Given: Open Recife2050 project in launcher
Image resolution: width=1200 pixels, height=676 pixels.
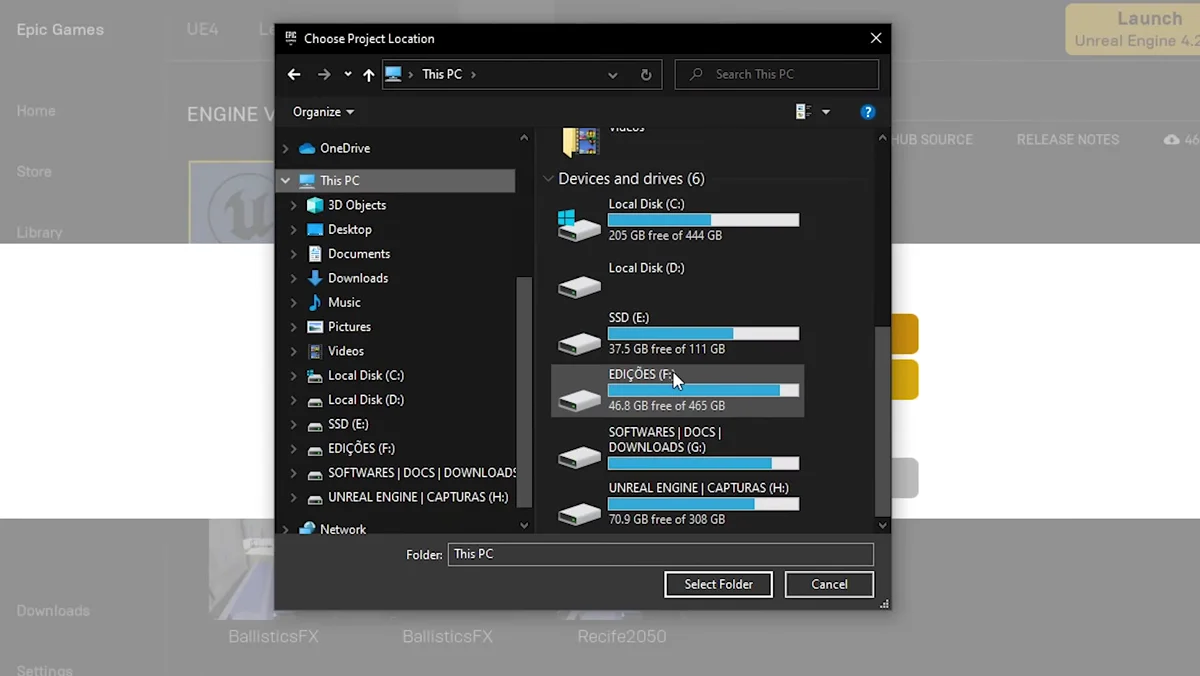Looking at the screenshot, I should pos(622,636).
